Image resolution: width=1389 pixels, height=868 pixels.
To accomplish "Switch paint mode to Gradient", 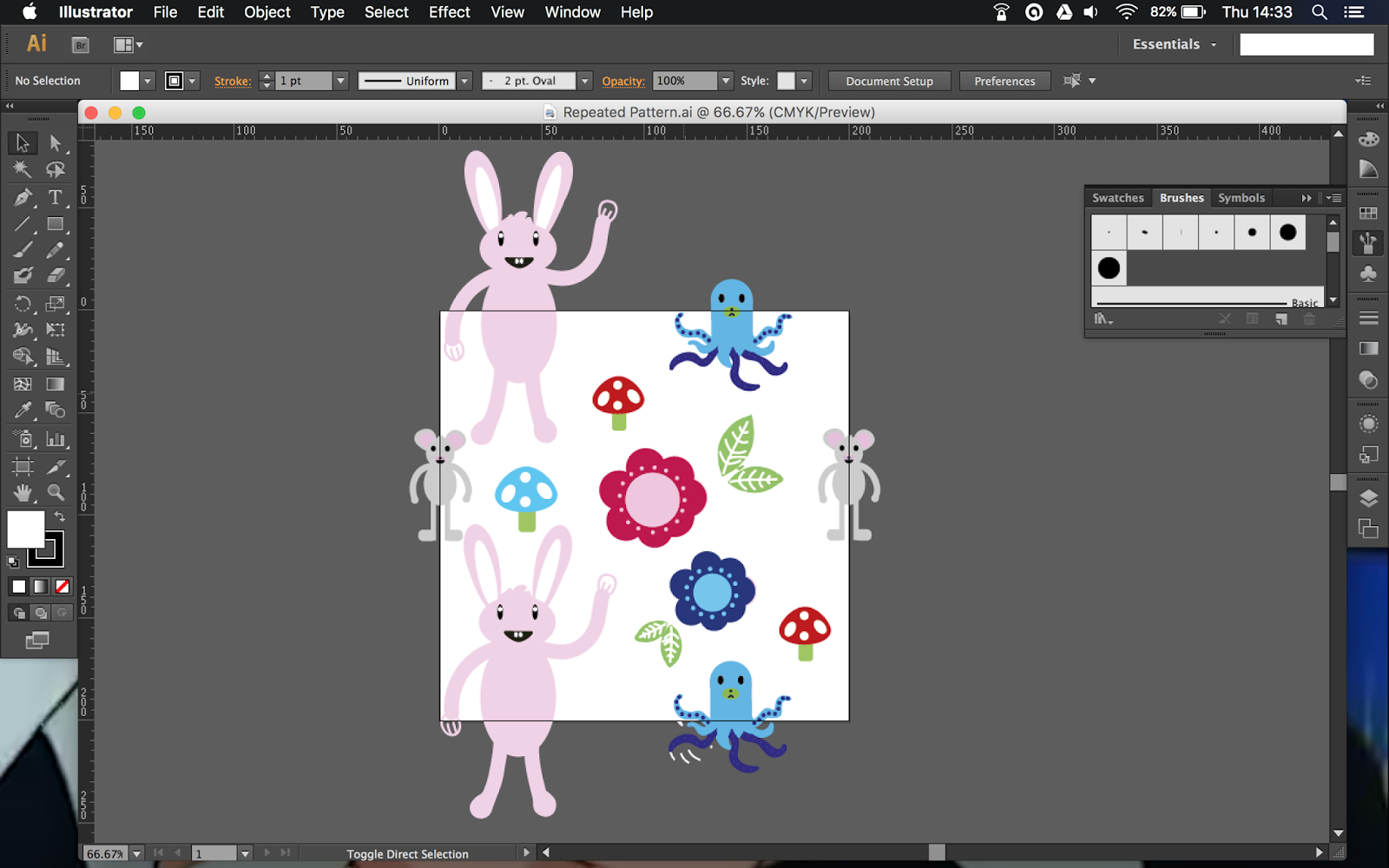I will click(x=41, y=587).
